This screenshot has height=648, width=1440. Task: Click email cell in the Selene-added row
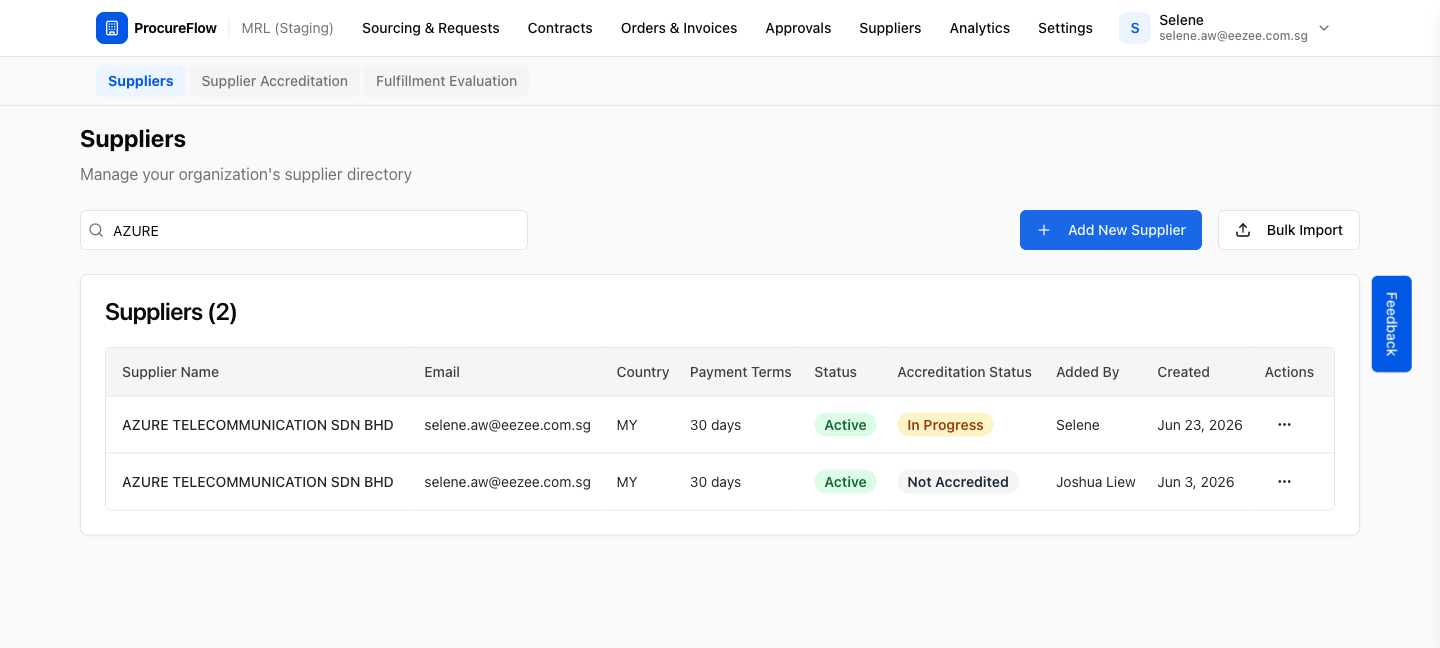507,425
